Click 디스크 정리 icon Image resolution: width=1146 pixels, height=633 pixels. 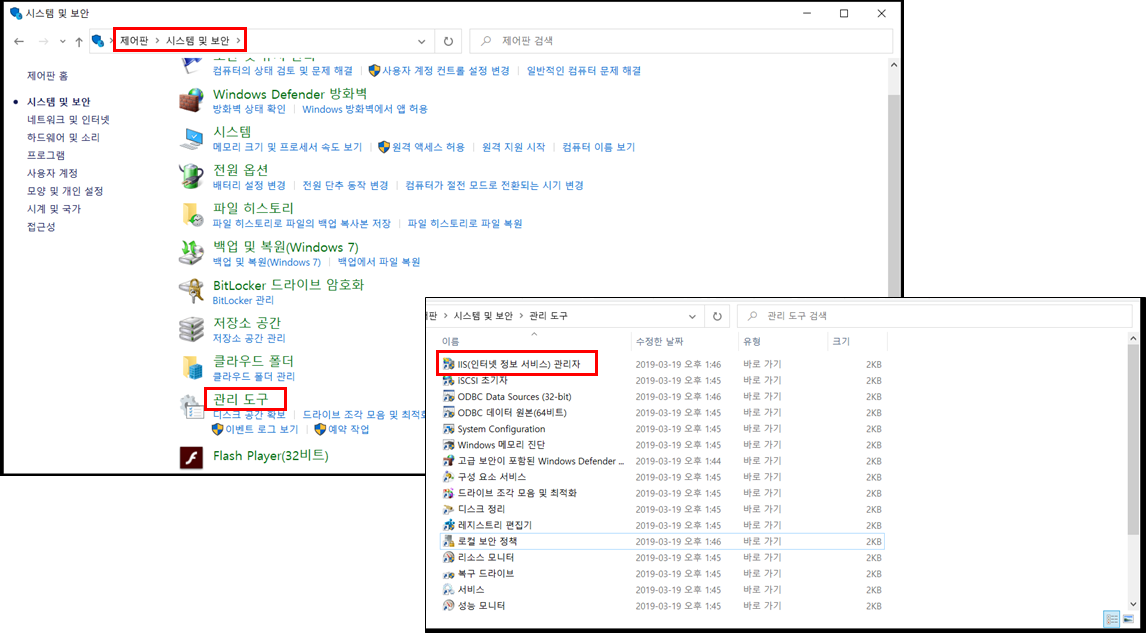pyautogui.click(x=449, y=509)
